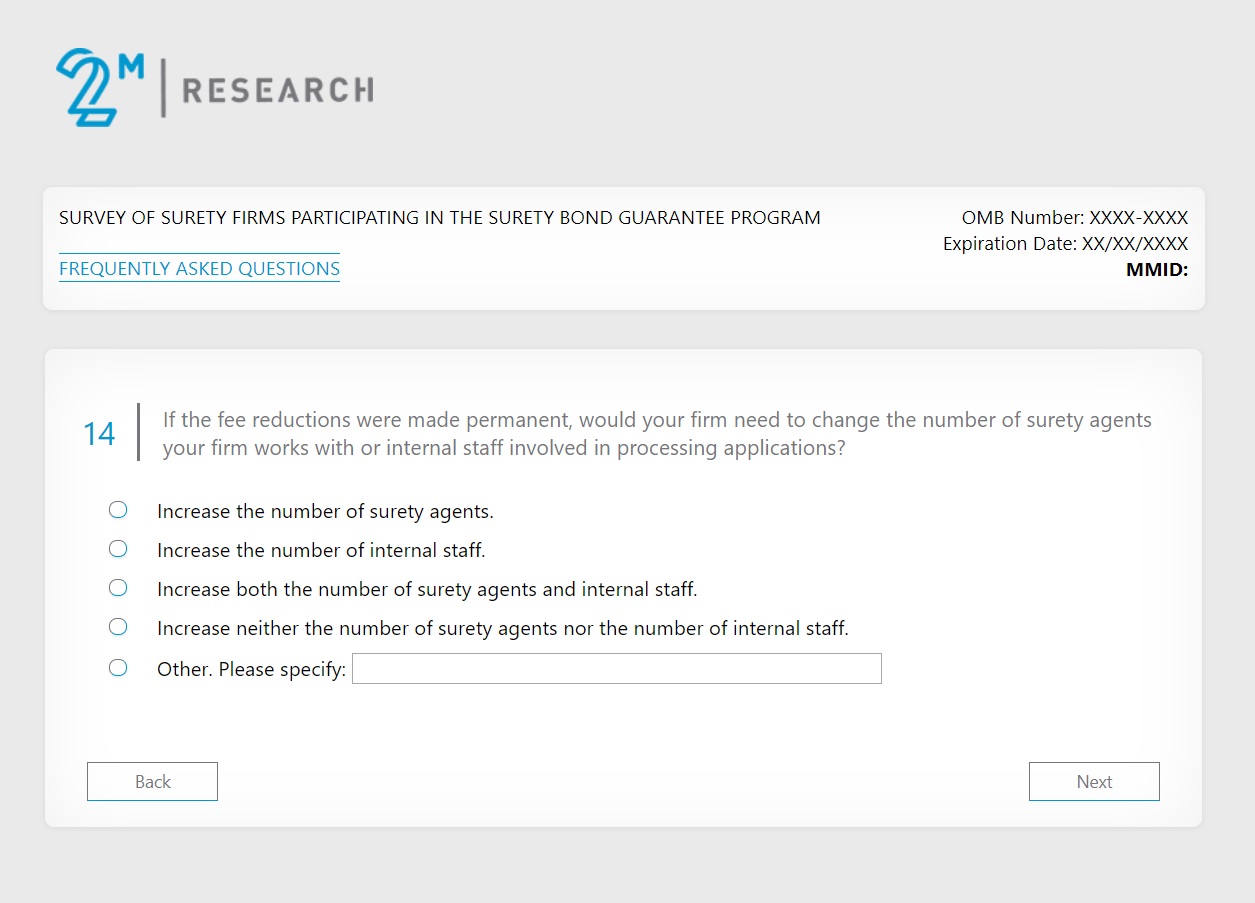Click the survey title heading text

pyautogui.click(x=440, y=218)
